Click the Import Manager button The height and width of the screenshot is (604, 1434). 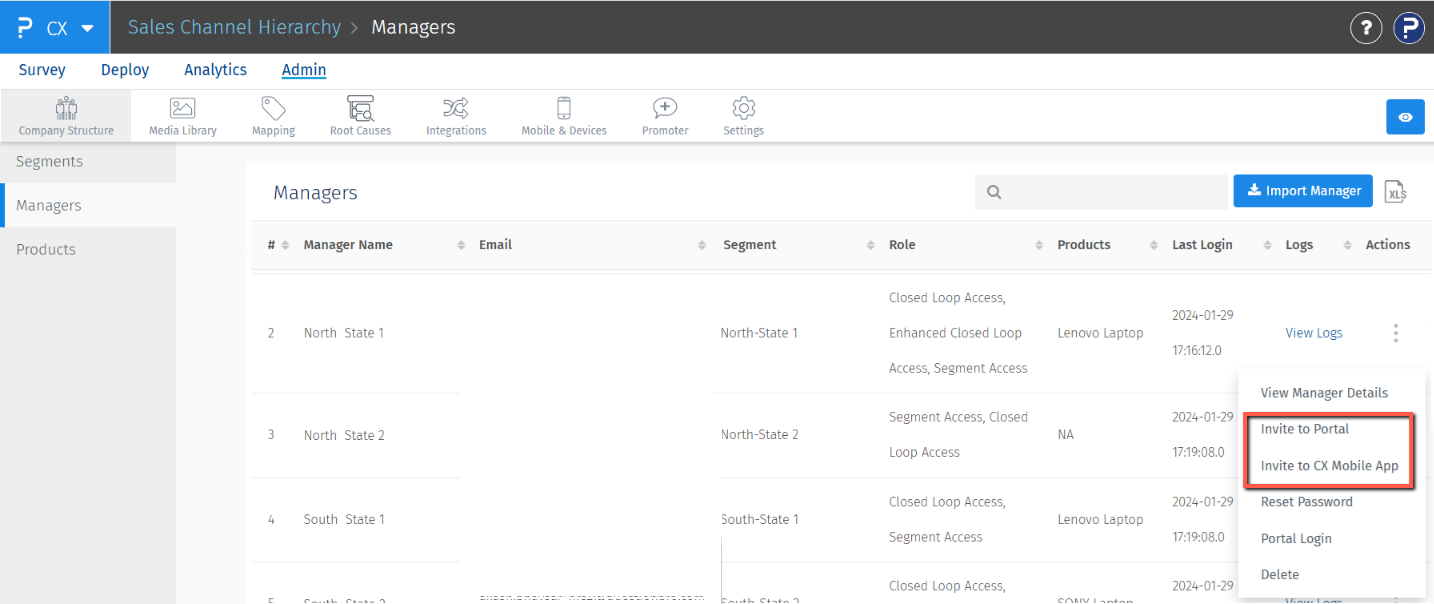(x=1304, y=191)
